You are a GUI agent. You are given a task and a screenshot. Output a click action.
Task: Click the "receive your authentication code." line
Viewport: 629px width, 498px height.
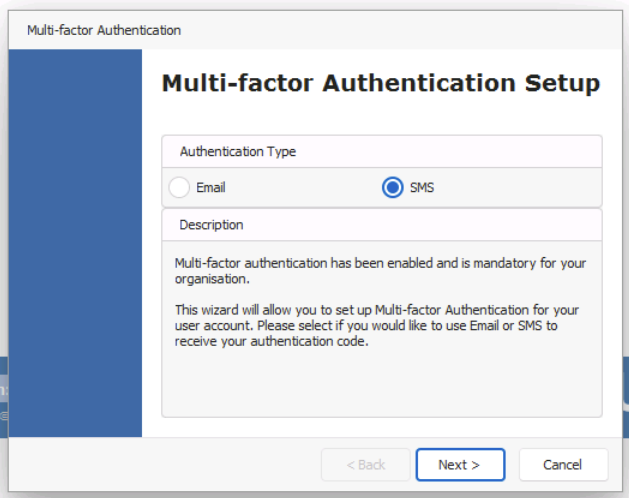(x=272, y=341)
